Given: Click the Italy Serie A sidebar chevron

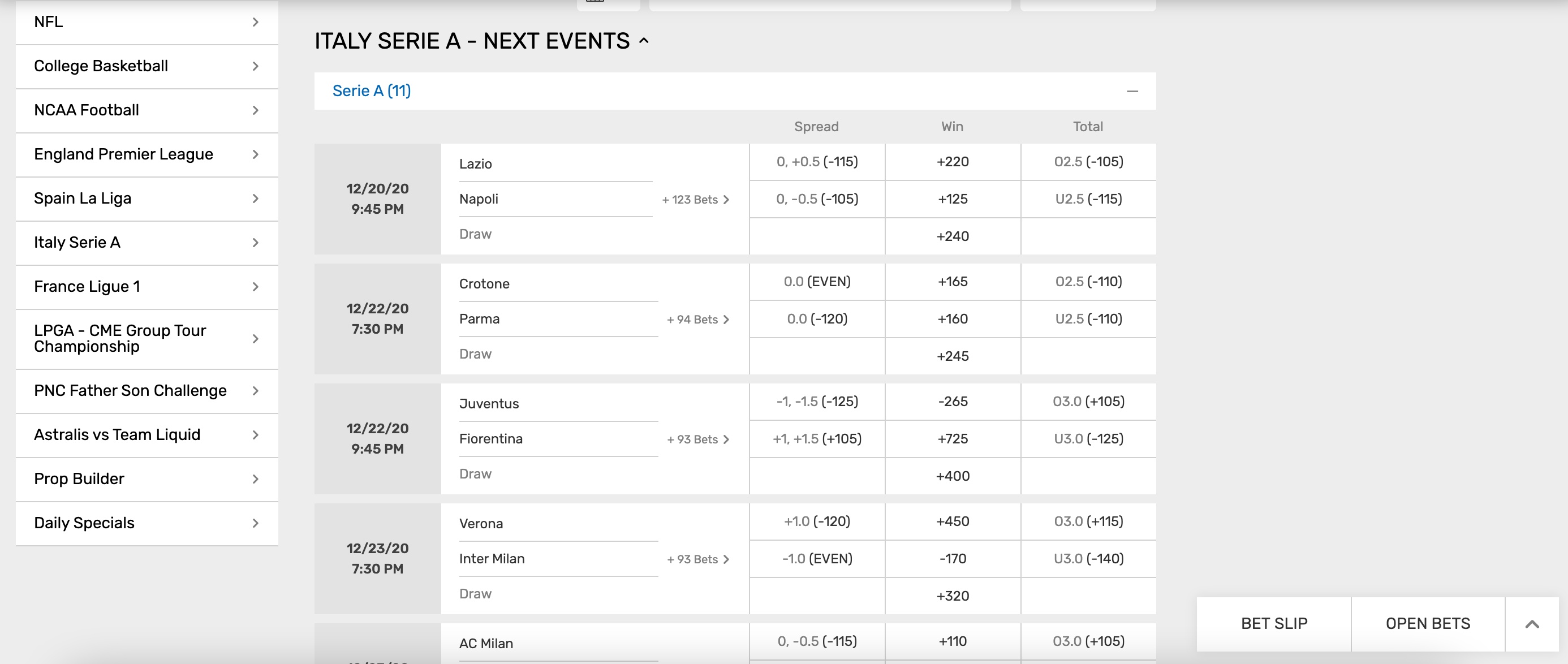Looking at the screenshot, I should (x=256, y=243).
